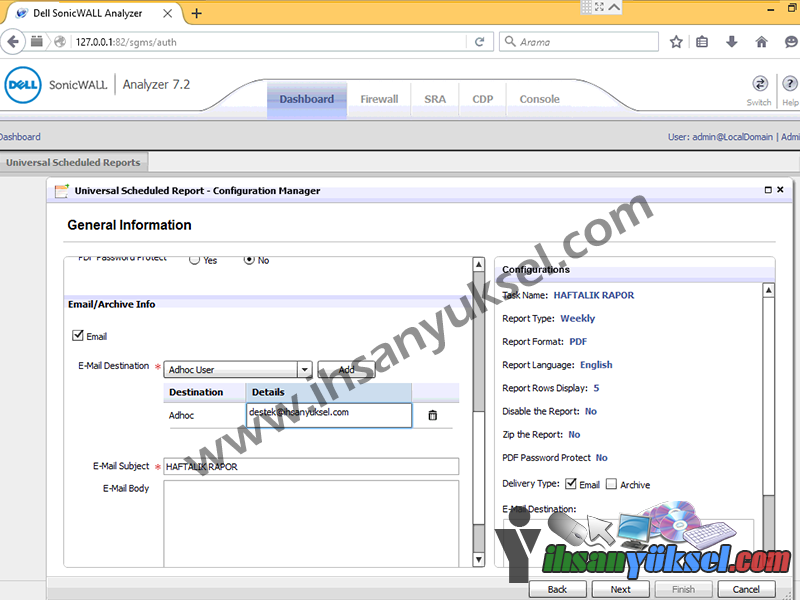The height and width of the screenshot is (600, 800).
Task: Click the Cancel button
Action: pos(746,589)
